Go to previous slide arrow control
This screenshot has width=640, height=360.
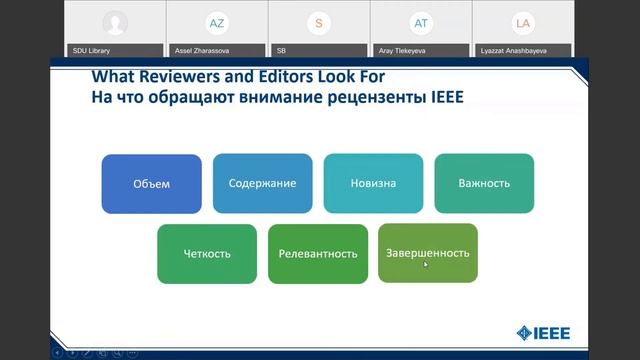pyautogui.click(x=58, y=352)
